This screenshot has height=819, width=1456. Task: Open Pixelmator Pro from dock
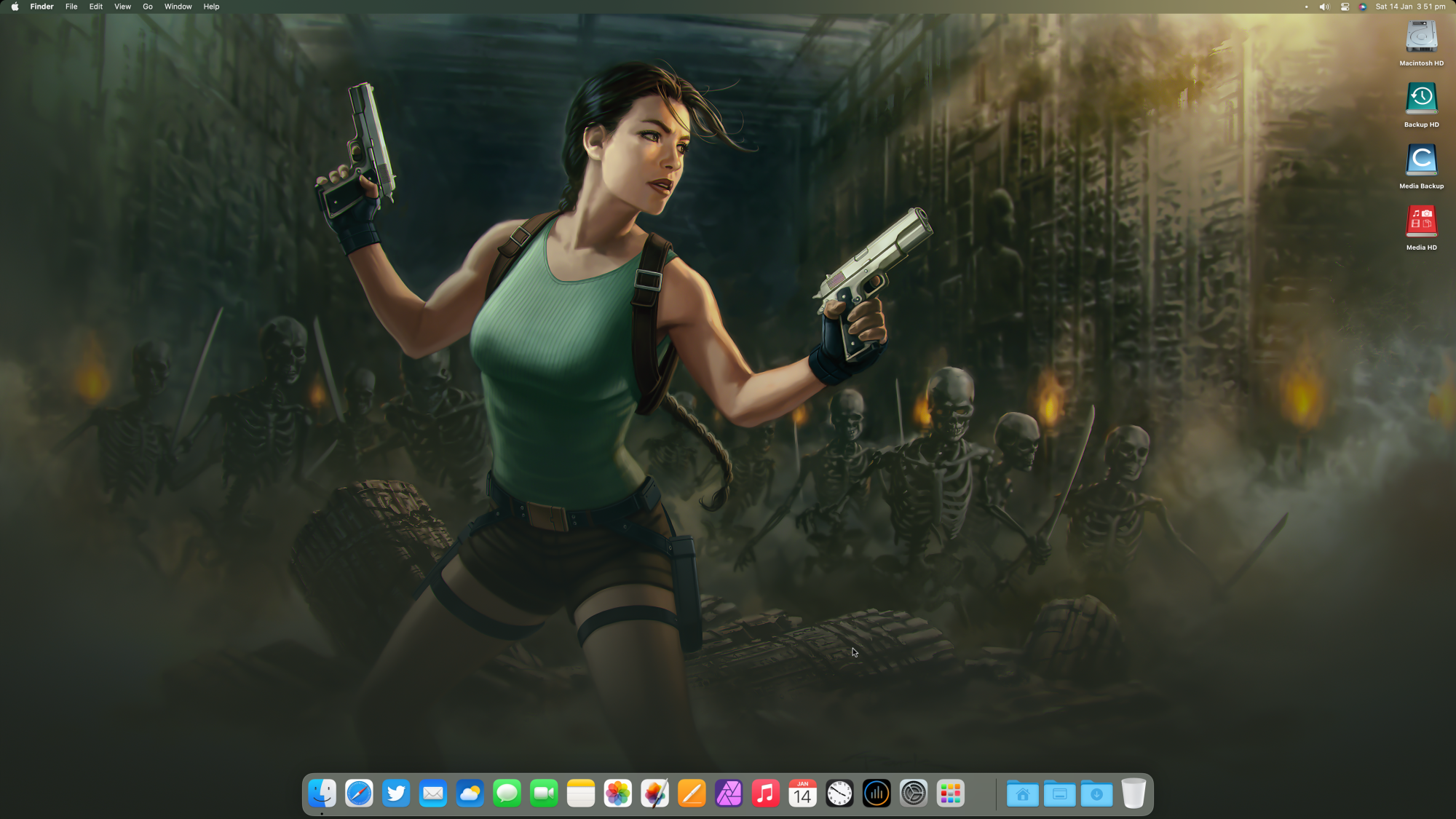654,794
